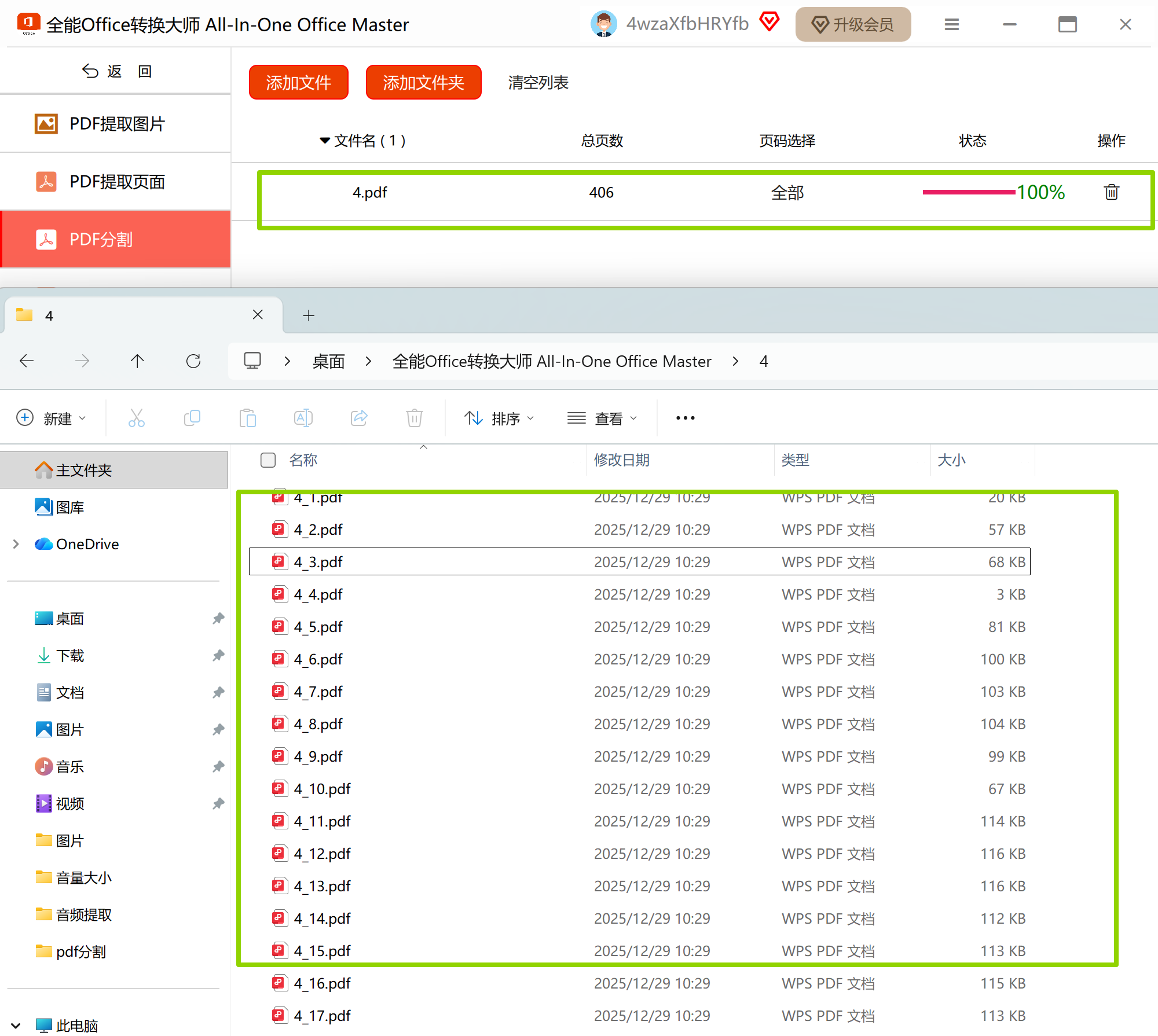Open the hamburger menu in title bar
1158x1036 pixels.
coord(952,24)
